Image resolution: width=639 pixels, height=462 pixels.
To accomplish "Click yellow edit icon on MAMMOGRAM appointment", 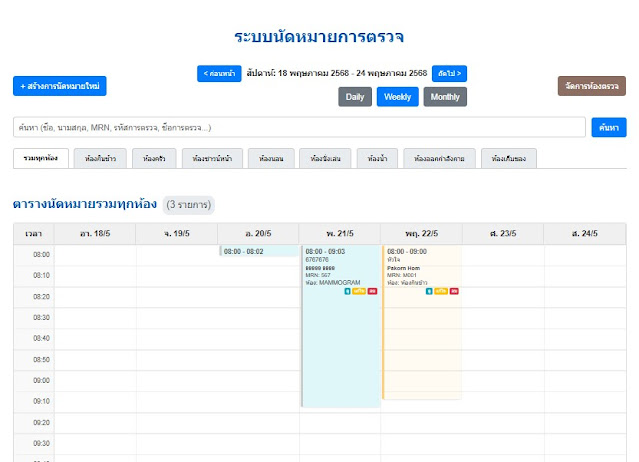I will click(x=358, y=291).
